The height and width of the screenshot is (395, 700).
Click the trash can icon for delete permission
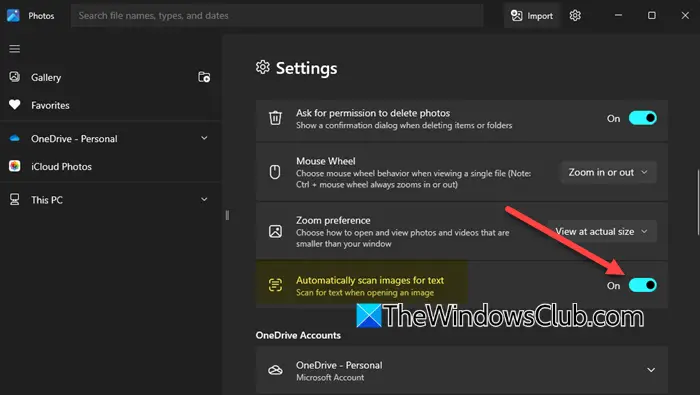pos(275,118)
